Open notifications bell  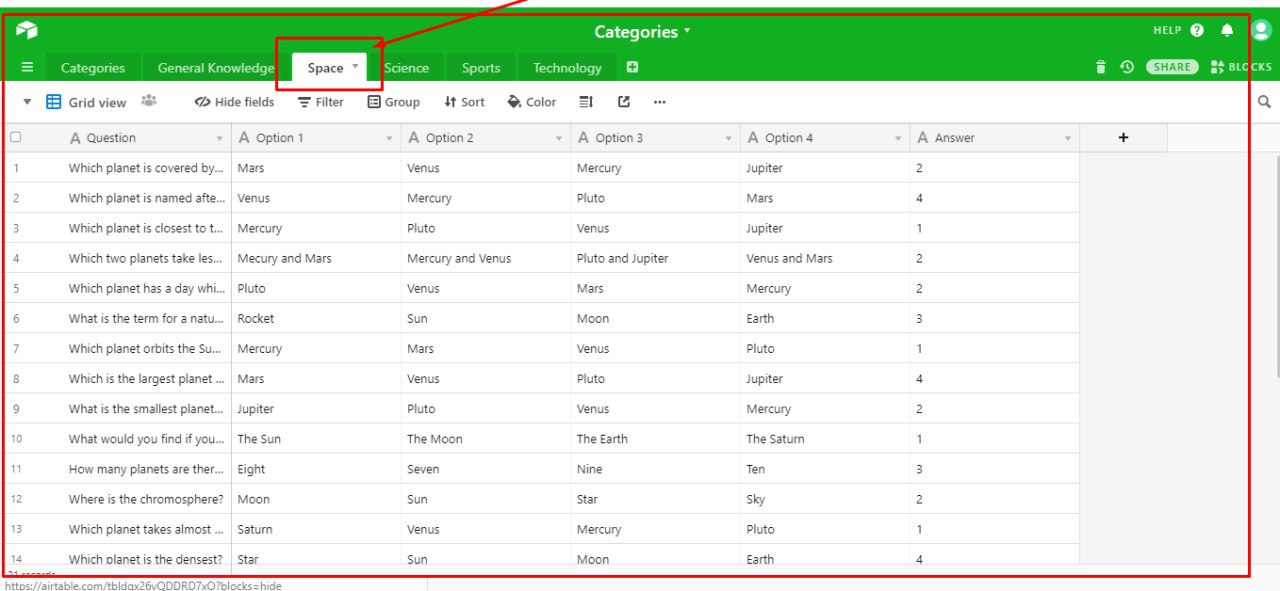(1227, 31)
